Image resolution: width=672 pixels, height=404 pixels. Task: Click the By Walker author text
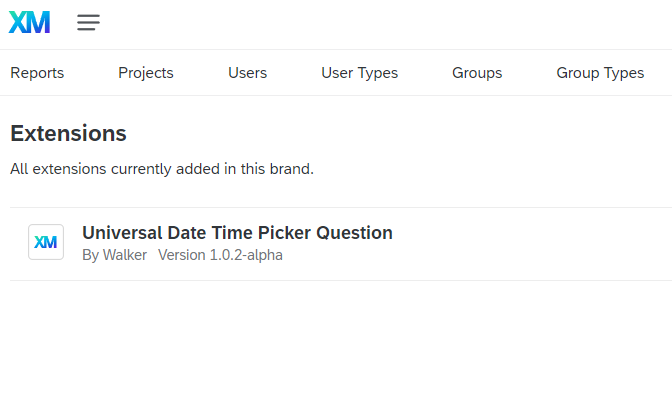tap(114, 255)
